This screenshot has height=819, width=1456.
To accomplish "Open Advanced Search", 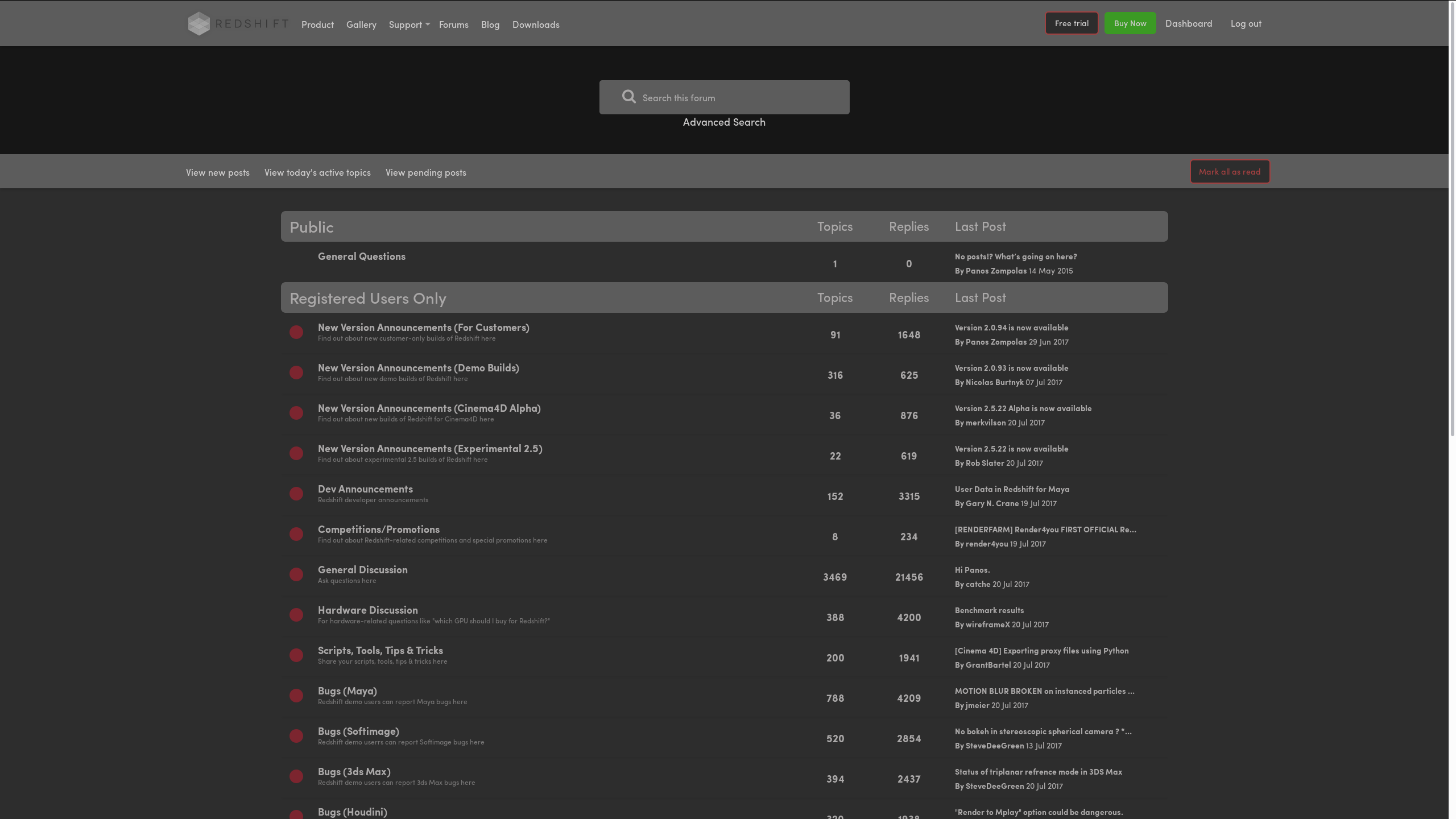I will (724, 122).
